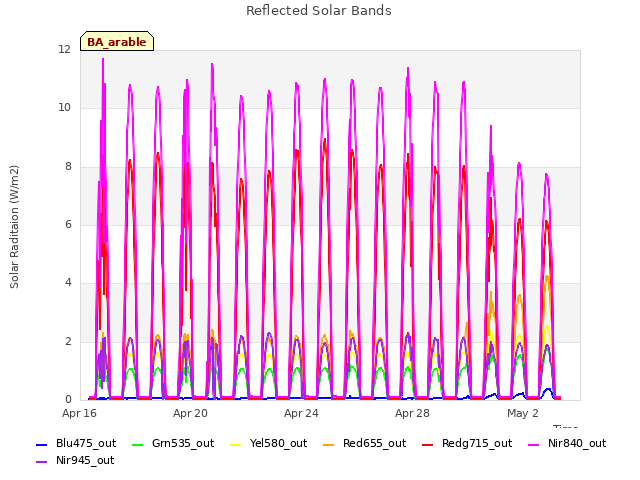Toggle the Grn535_out legend entry
This screenshot has height=480, width=640.
[x=173, y=443]
